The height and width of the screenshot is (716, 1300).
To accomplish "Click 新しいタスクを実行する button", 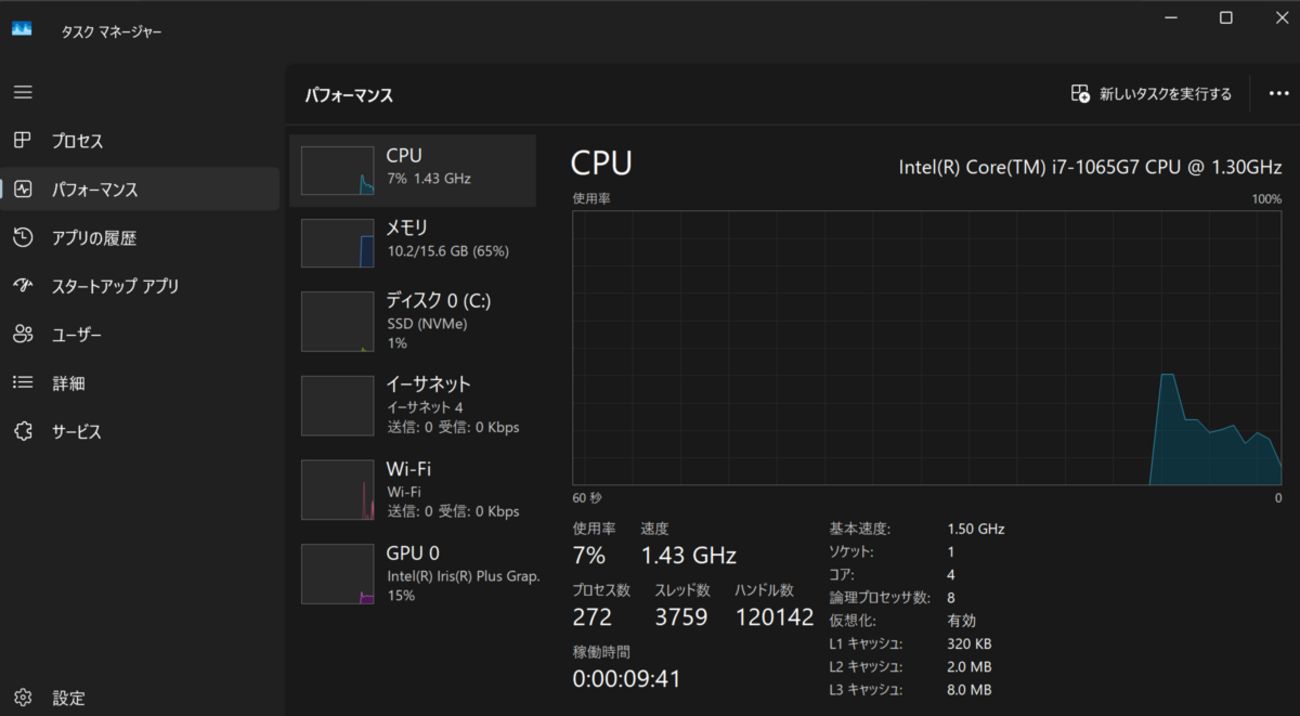I will (x=1151, y=93).
